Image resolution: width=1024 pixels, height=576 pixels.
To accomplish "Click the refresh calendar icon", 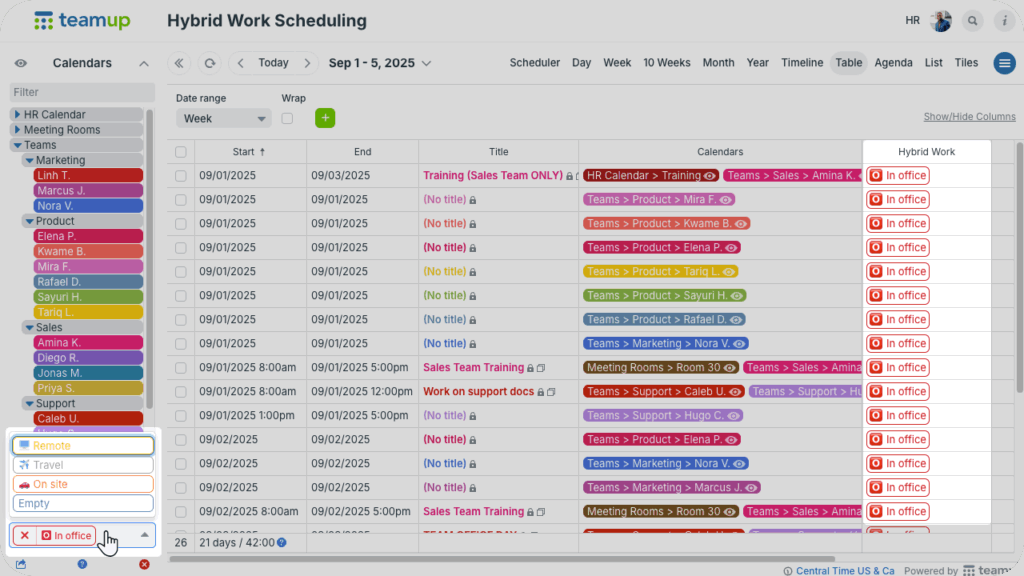I will (x=209, y=63).
